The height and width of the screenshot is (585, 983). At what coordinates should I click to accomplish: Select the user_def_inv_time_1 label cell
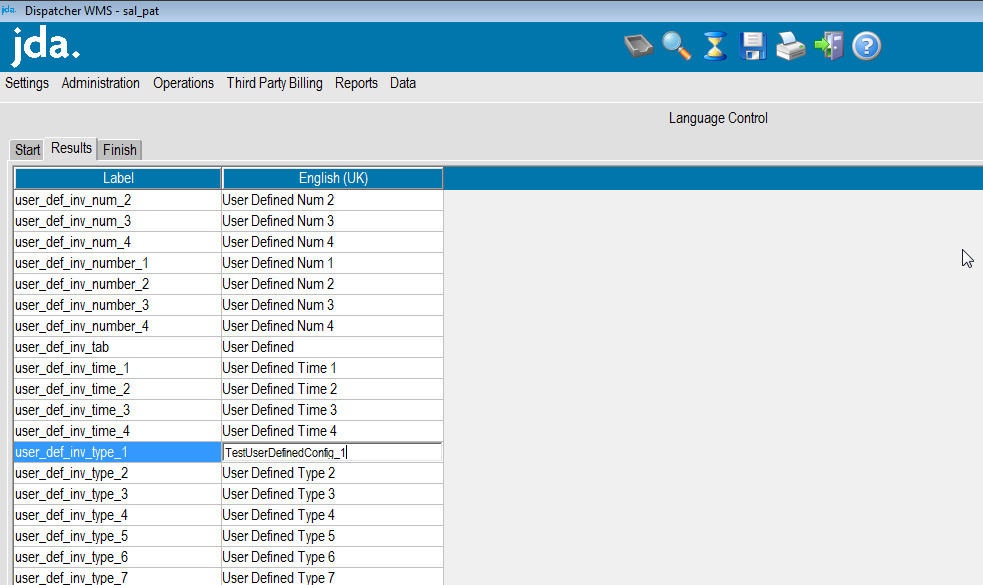click(x=117, y=368)
